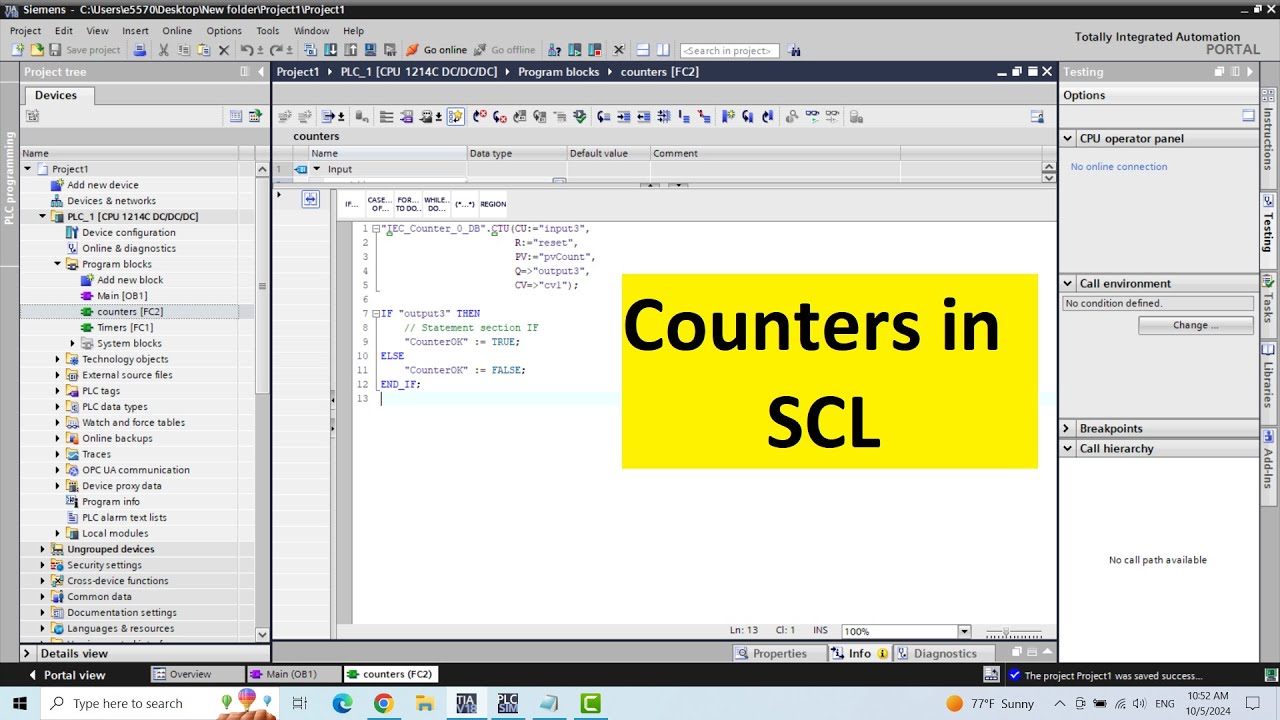Click the Save project button

coord(84,50)
